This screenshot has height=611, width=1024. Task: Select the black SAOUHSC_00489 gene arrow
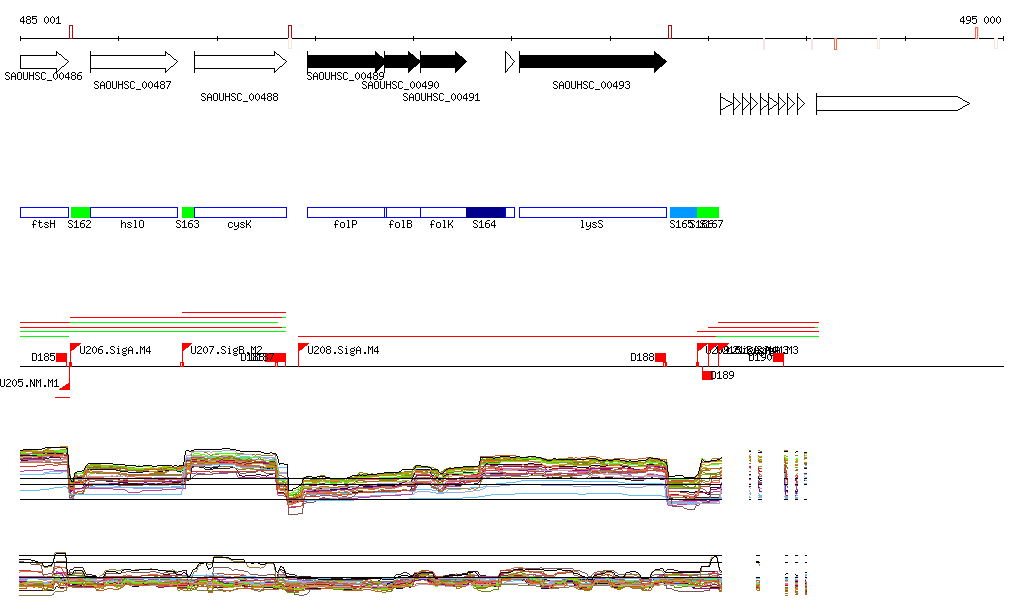344,62
